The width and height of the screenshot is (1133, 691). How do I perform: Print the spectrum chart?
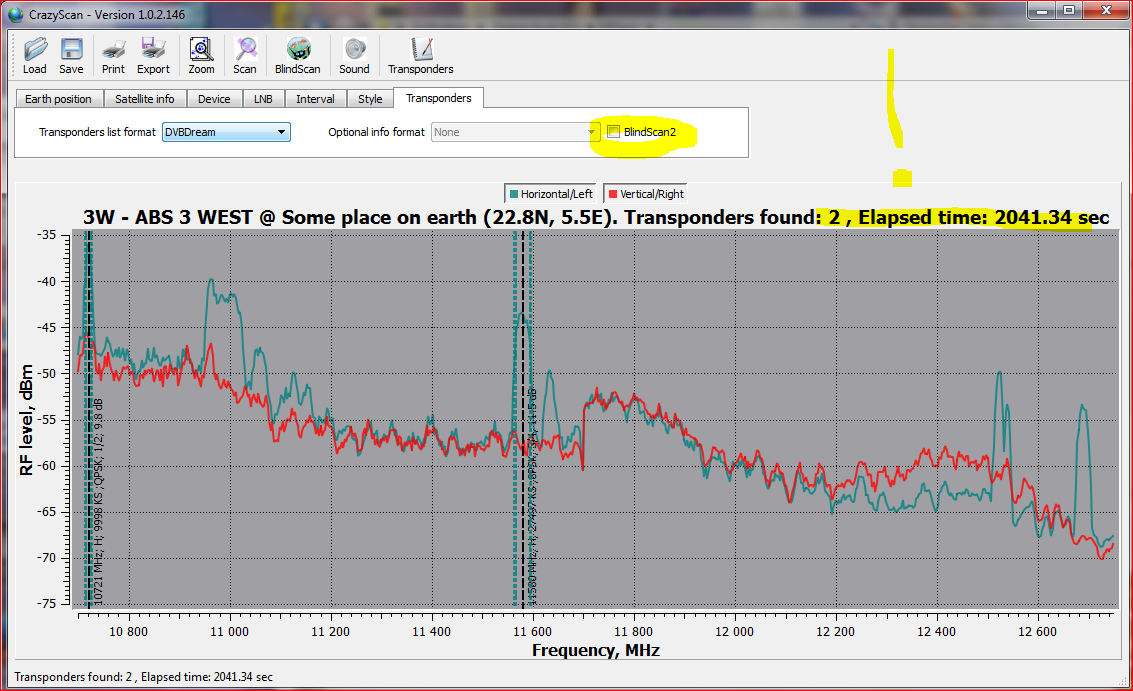(x=113, y=49)
